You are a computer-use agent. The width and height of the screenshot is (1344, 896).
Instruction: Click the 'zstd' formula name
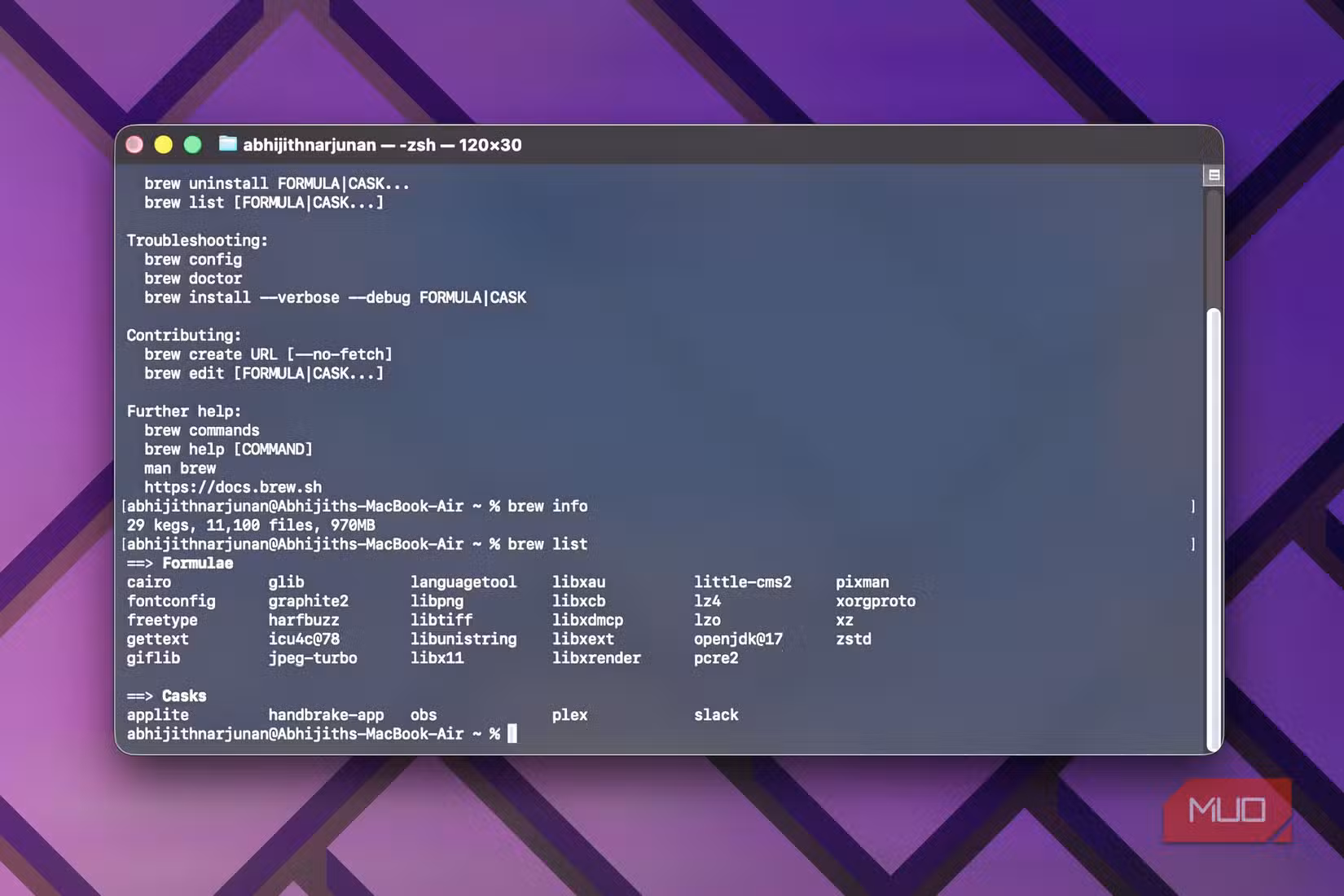(x=853, y=639)
